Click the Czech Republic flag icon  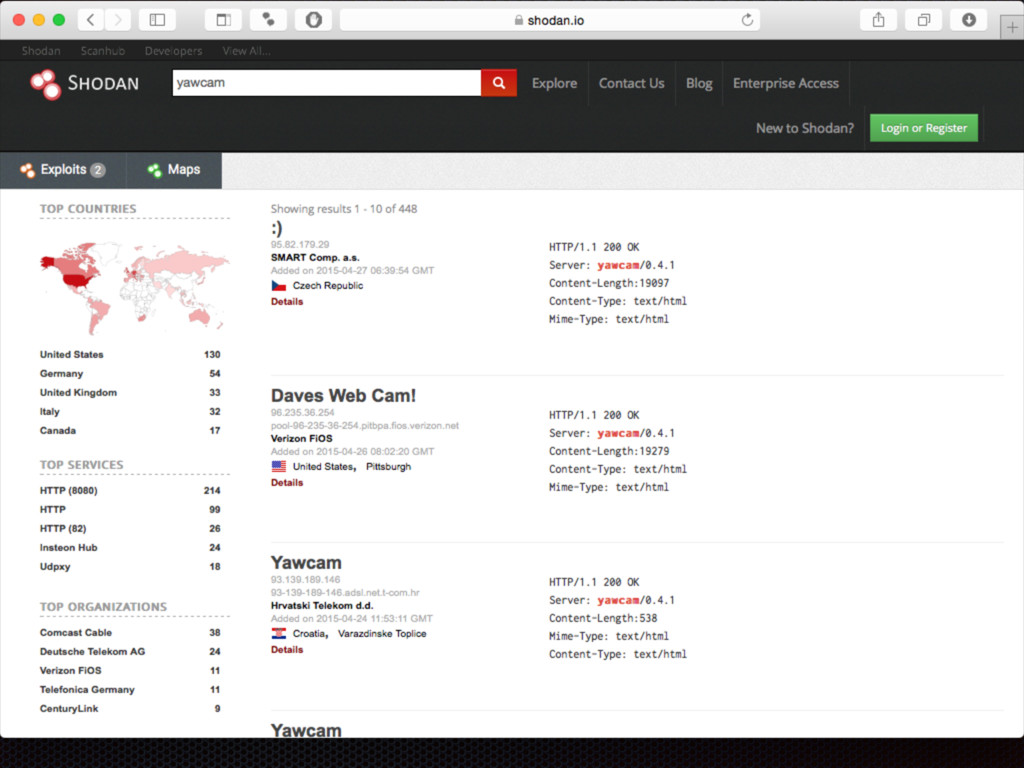[279, 286]
